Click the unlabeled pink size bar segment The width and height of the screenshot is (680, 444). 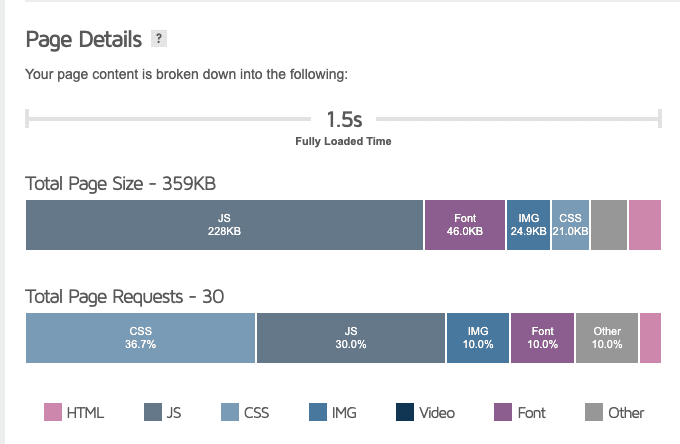coord(645,225)
